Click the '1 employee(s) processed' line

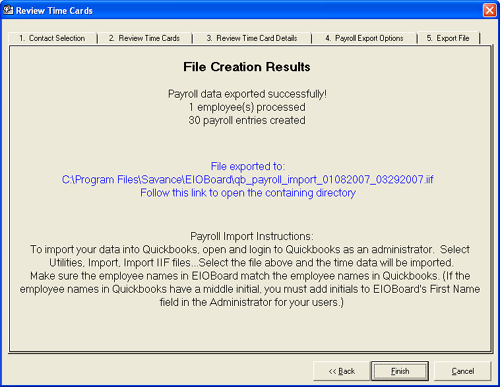[247, 107]
